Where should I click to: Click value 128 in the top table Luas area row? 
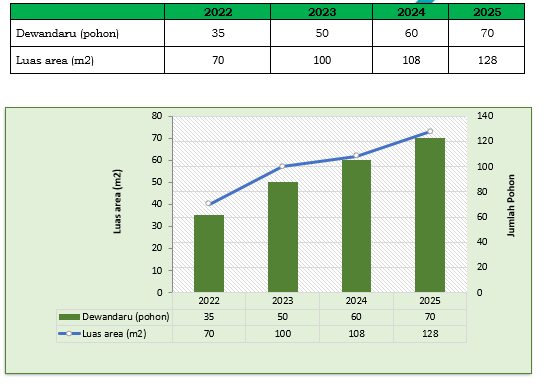coord(487,60)
